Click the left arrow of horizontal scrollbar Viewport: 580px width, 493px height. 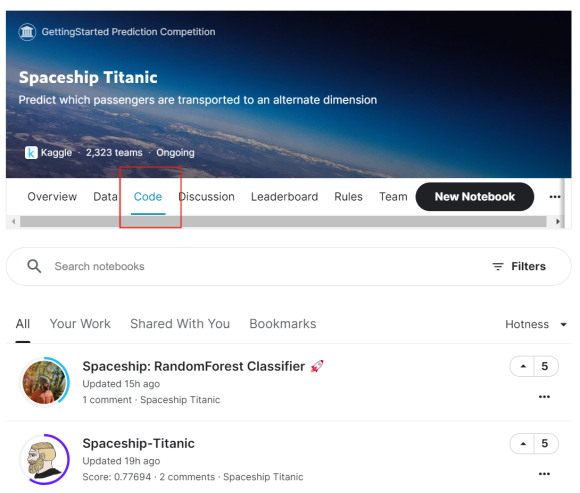click(x=14, y=222)
